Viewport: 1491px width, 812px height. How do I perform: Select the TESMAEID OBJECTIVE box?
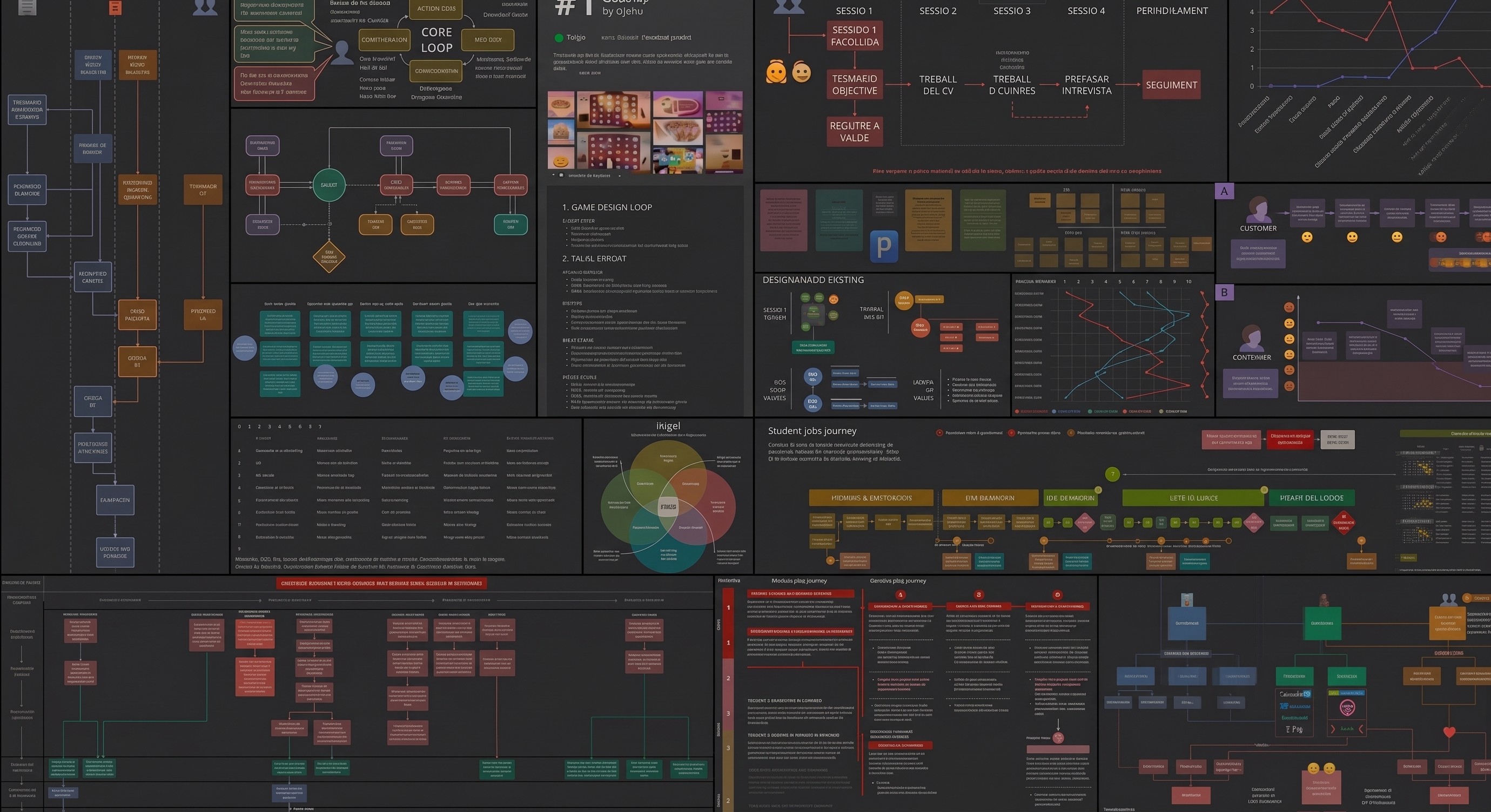pyautogui.click(x=855, y=84)
